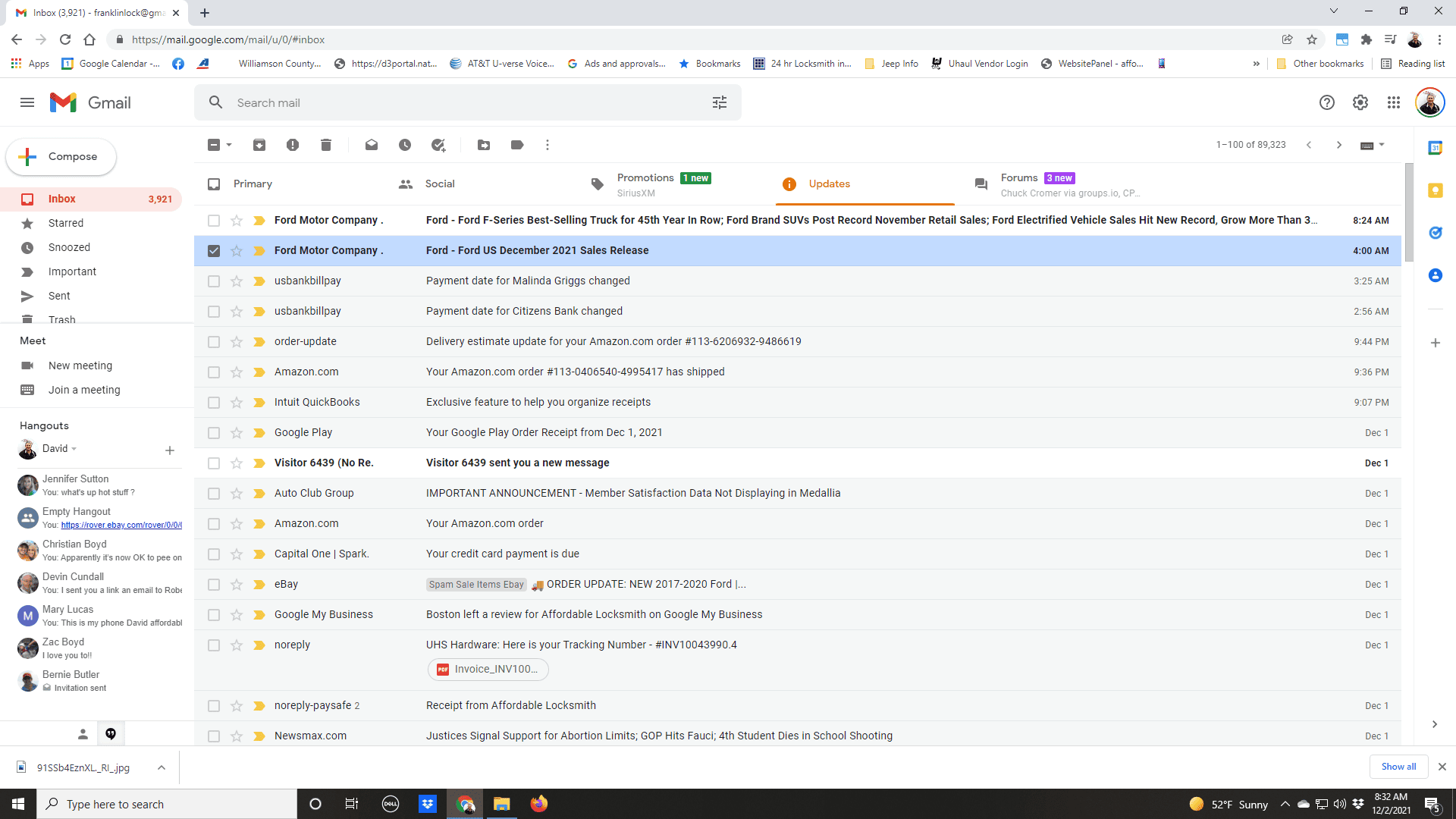Select the Visitor 6439 email checkbox
The image size is (1456, 819).
tap(214, 463)
